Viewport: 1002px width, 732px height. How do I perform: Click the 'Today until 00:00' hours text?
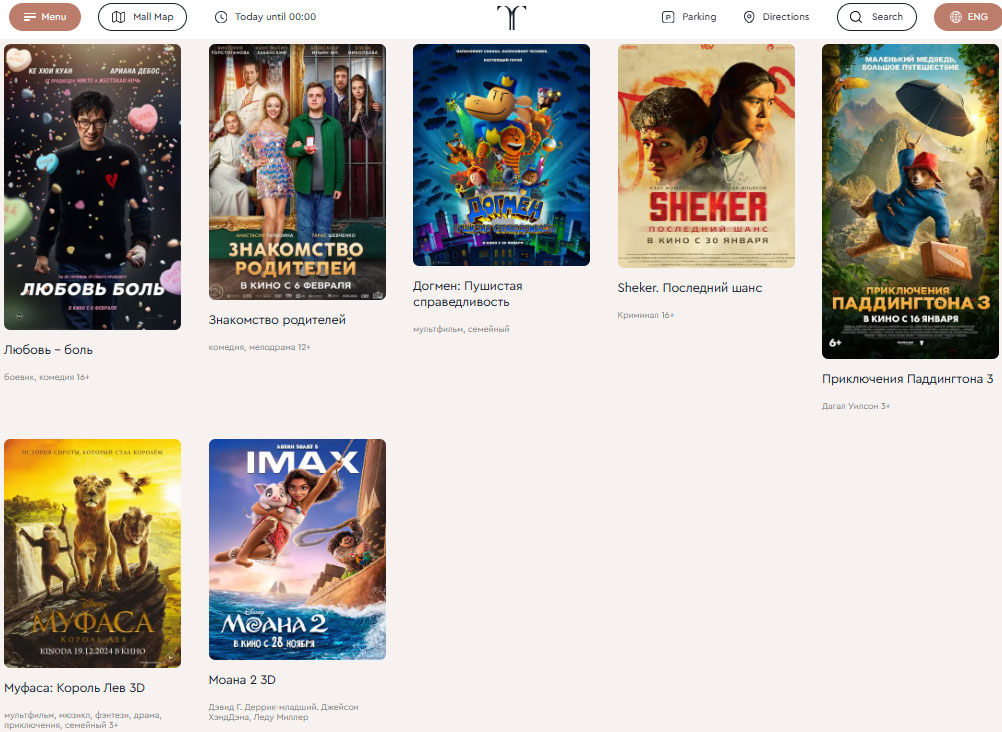[275, 17]
